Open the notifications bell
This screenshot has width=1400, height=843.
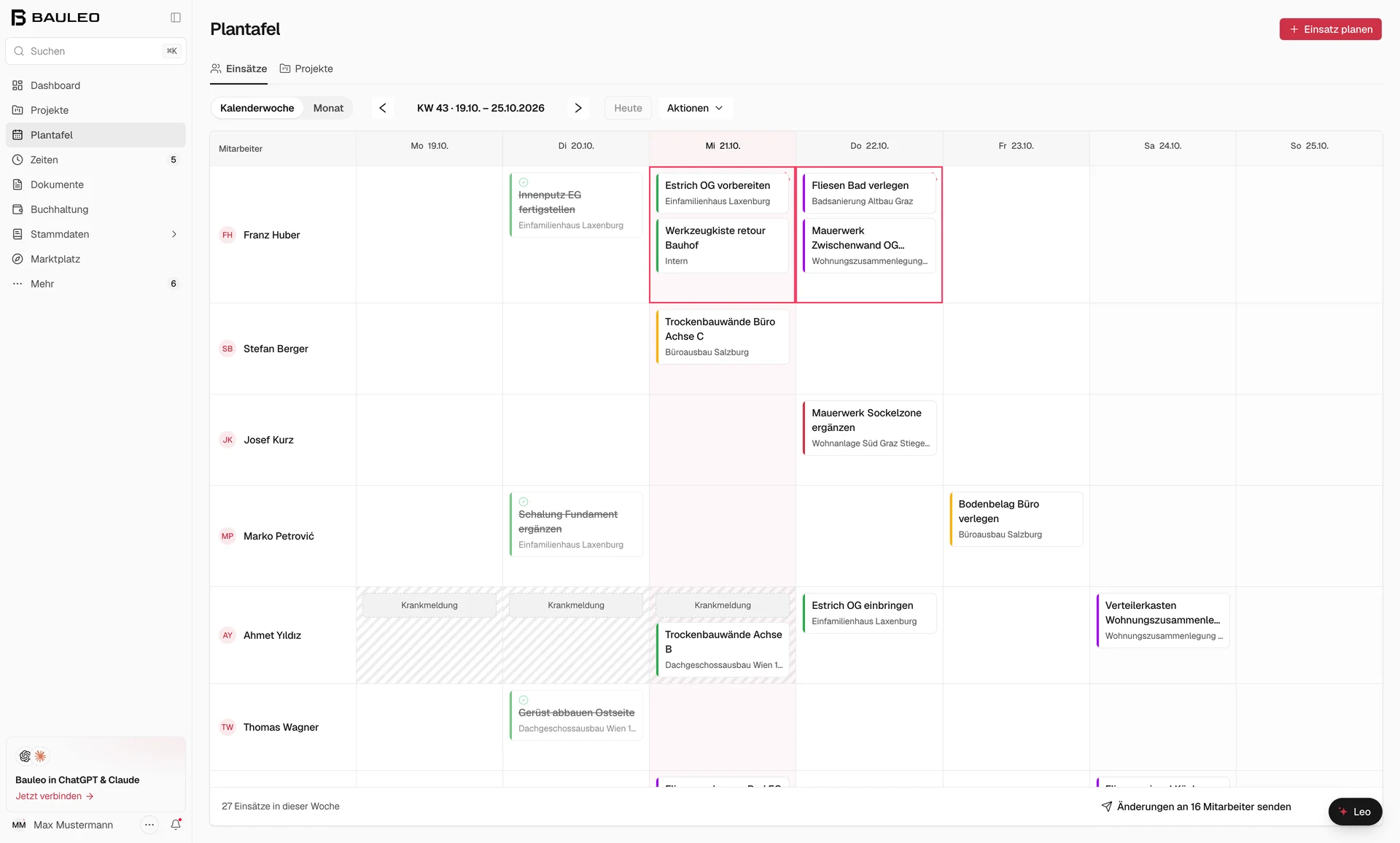point(176,824)
